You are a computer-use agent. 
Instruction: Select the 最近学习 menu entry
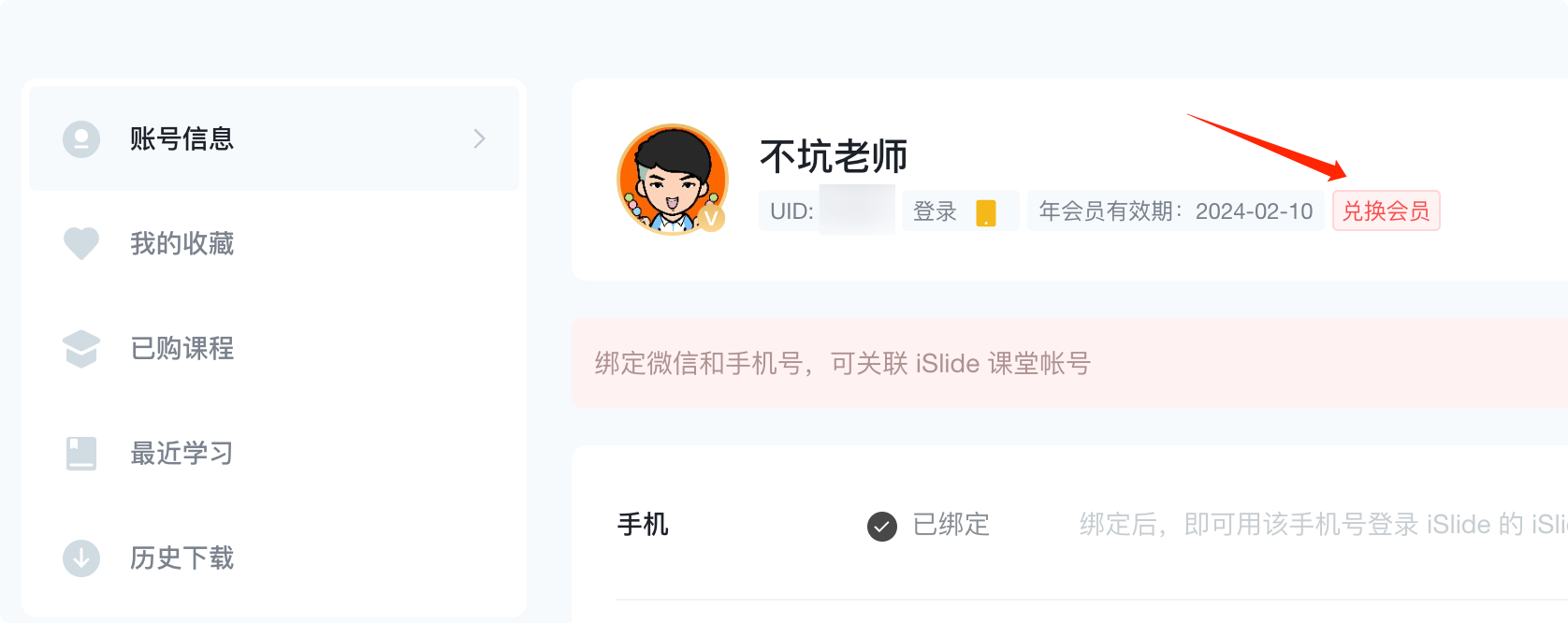(x=181, y=454)
